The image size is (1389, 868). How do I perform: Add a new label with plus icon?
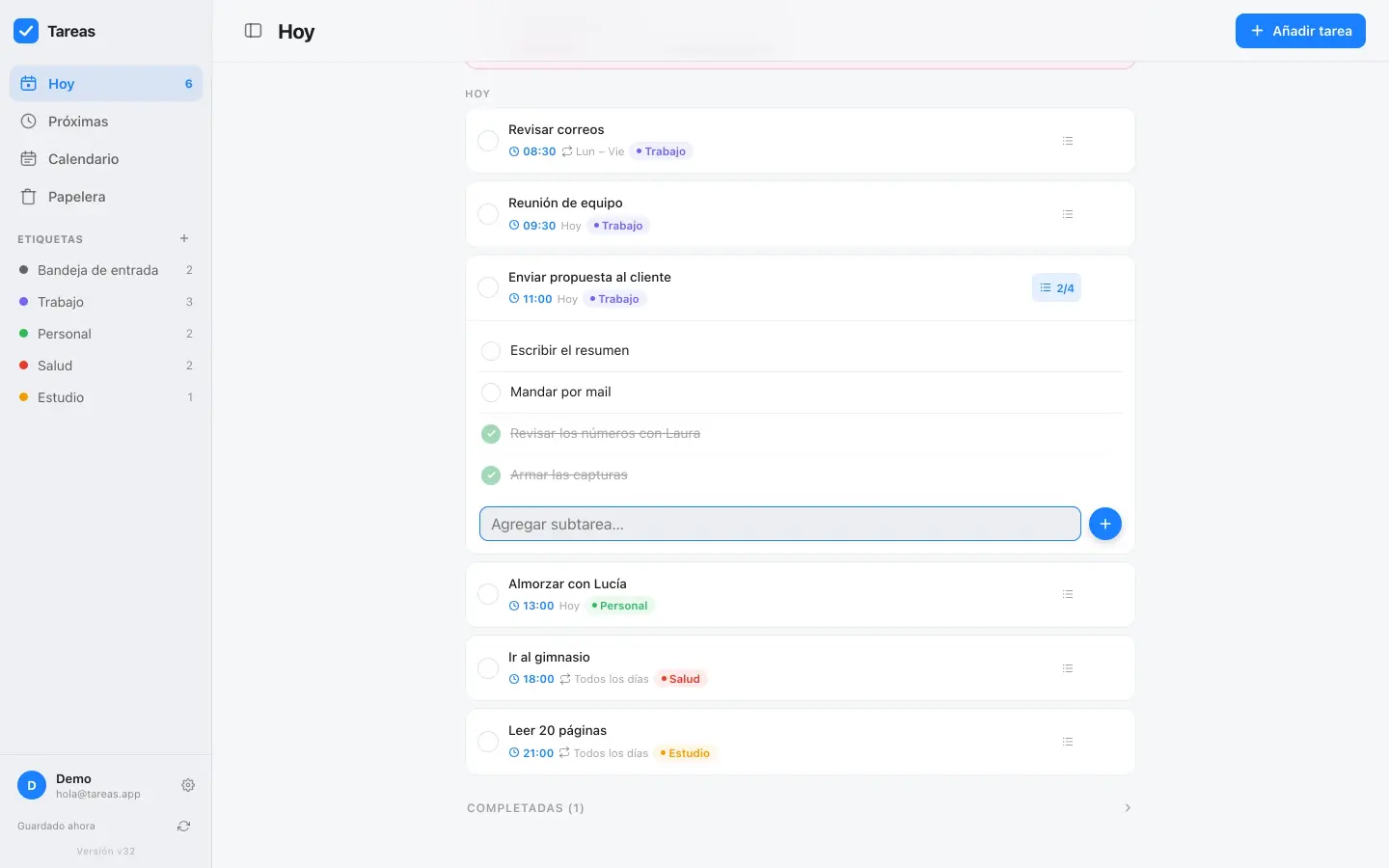click(x=184, y=238)
